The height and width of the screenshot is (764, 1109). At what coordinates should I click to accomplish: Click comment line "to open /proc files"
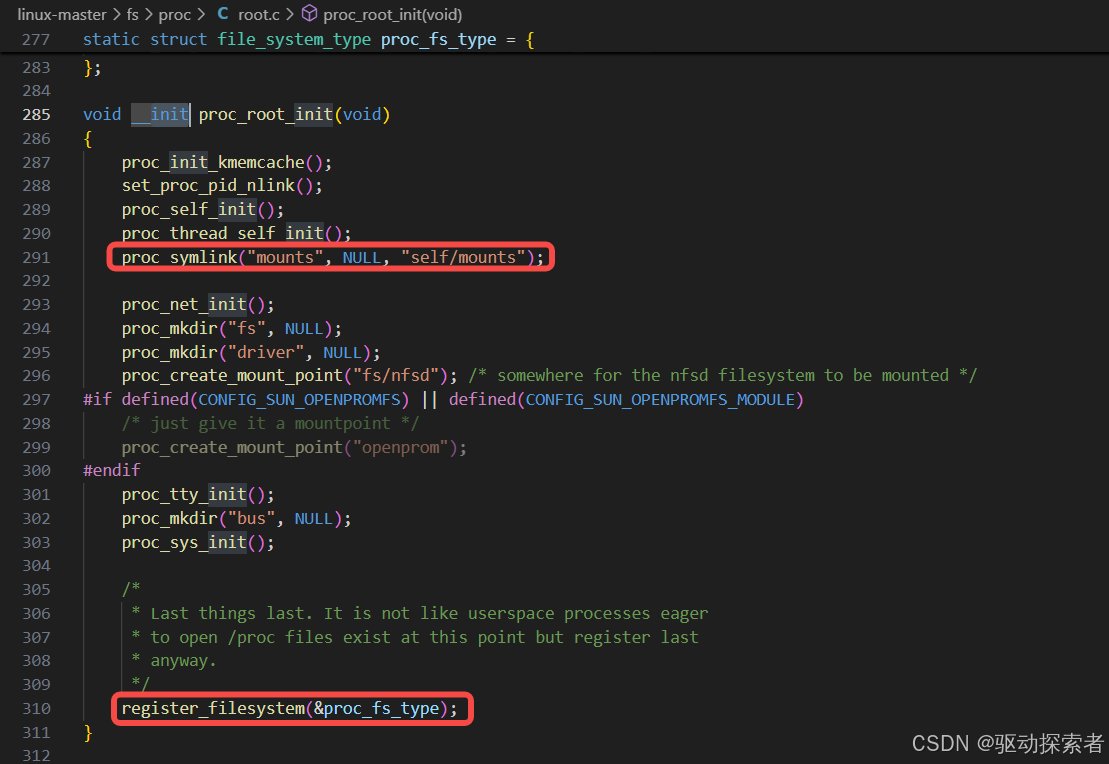point(415,638)
